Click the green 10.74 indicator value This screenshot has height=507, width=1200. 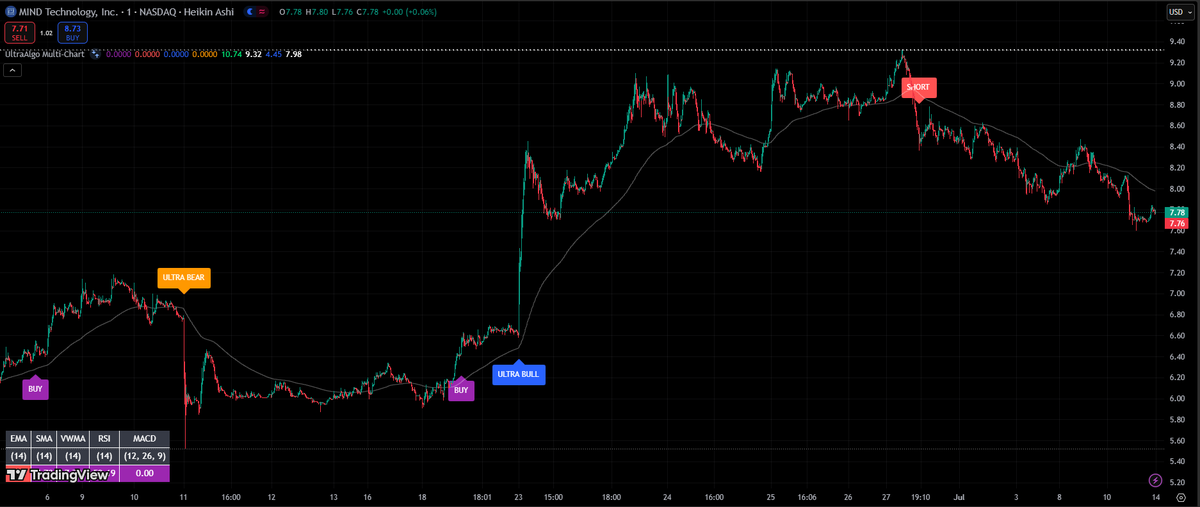click(231, 54)
